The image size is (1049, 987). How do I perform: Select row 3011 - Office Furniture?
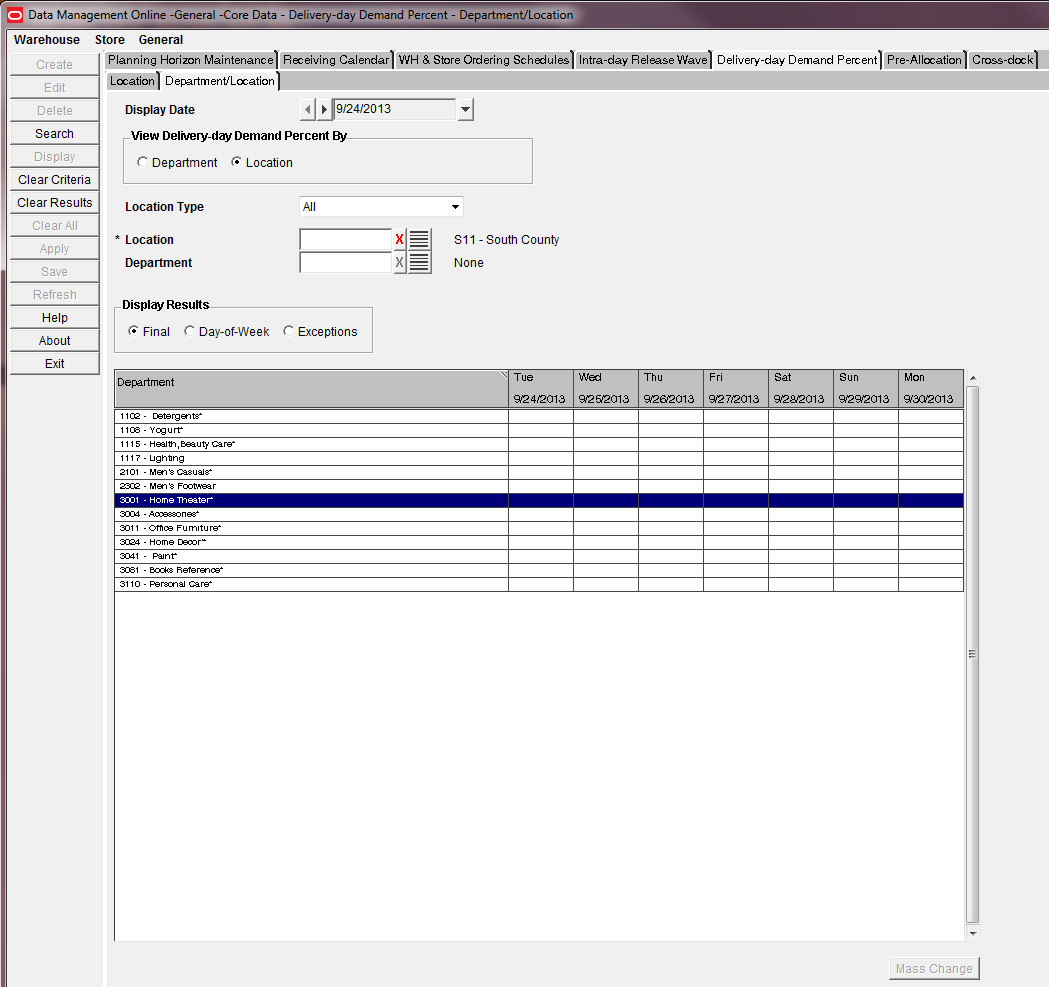click(539, 529)
